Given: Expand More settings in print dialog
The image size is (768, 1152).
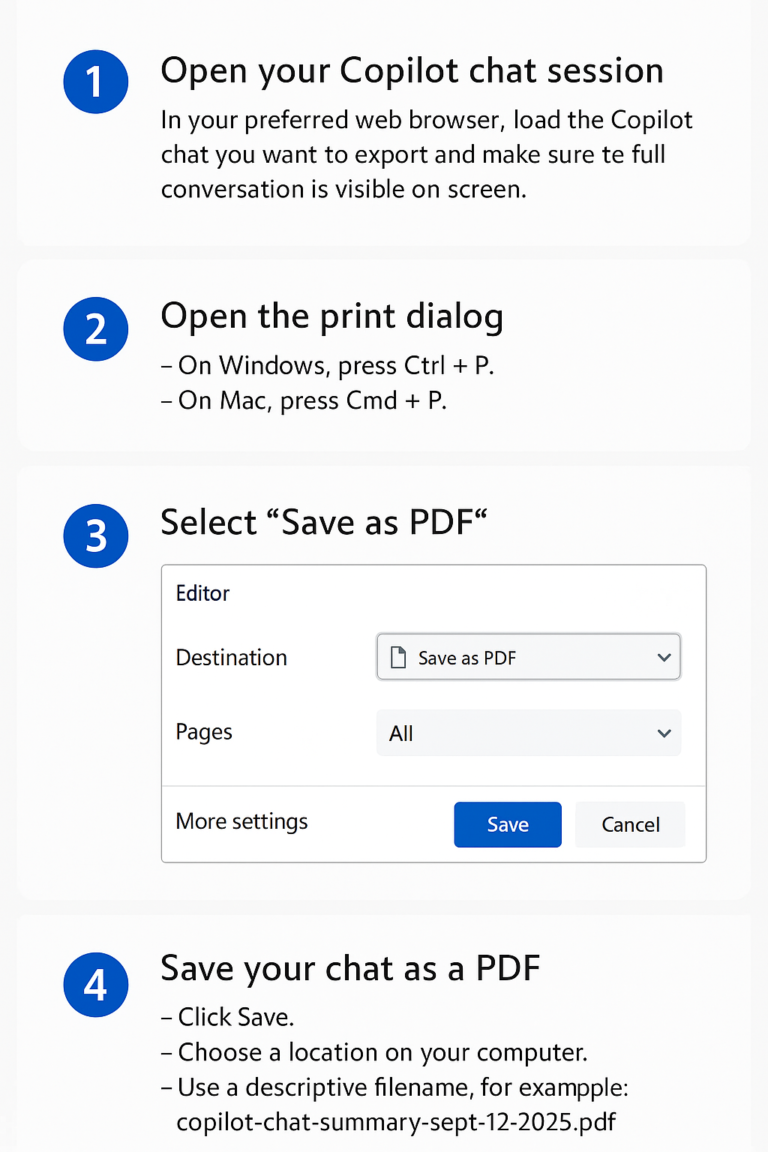Looking at the screenshot, I should click(242, 822).
